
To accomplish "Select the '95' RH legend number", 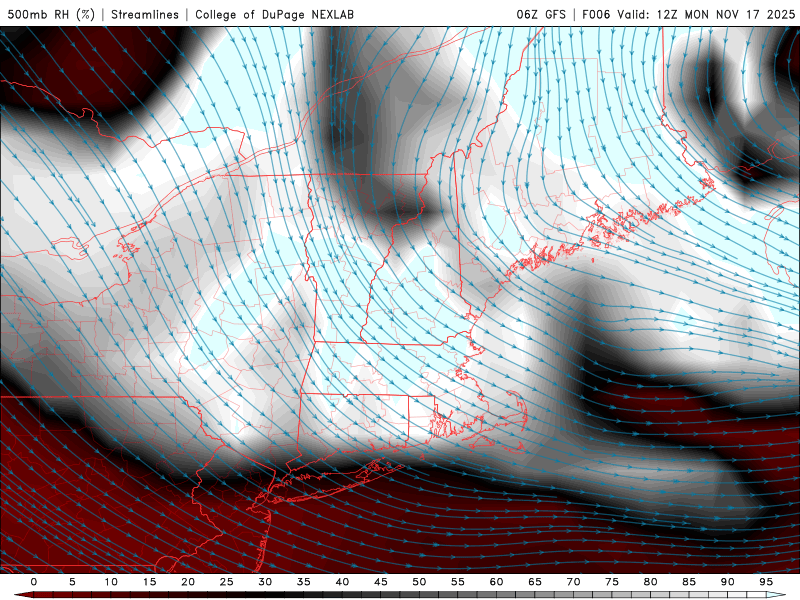I will tap(766, 582).
